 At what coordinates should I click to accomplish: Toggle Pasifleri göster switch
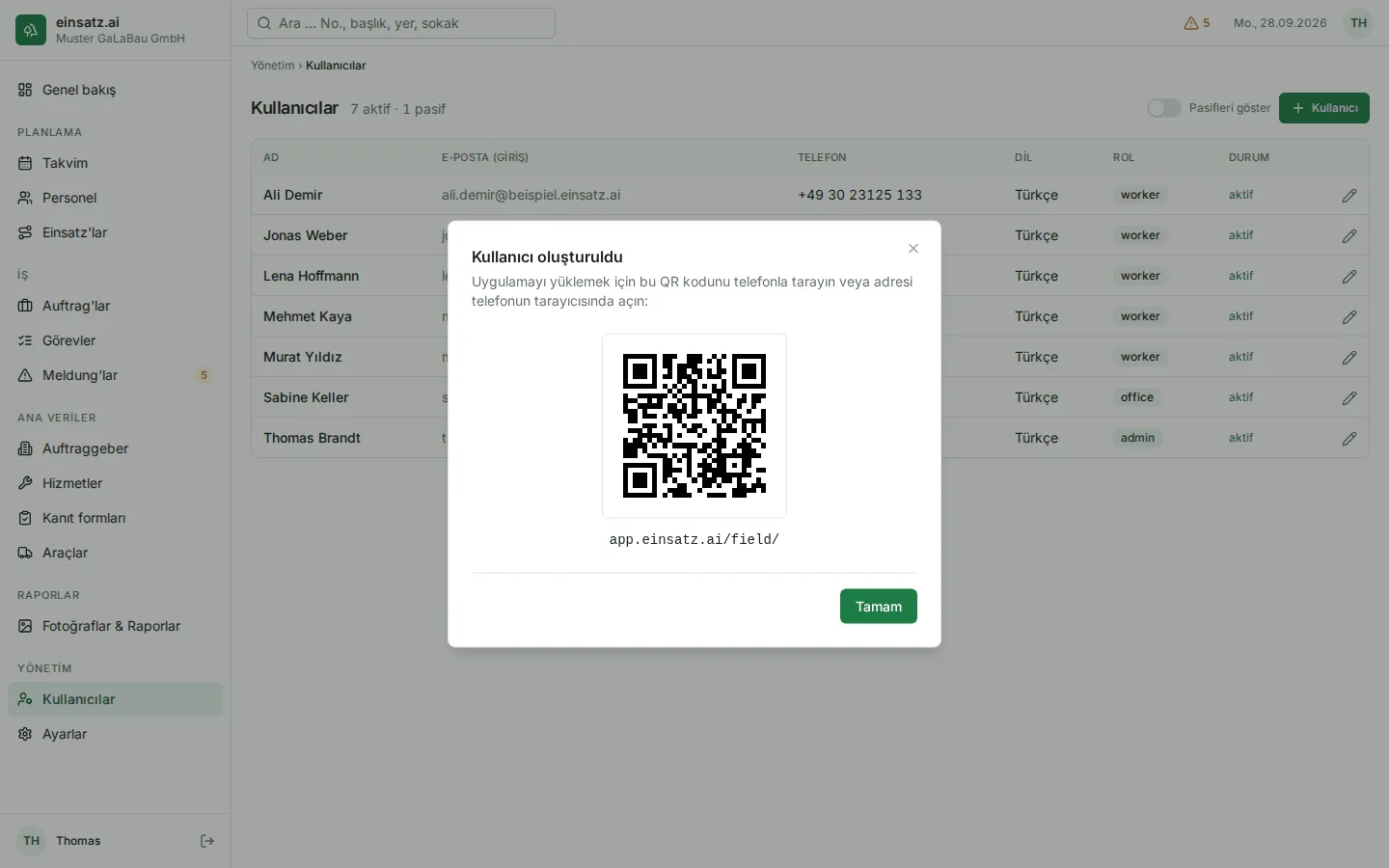click(1164, 108)
